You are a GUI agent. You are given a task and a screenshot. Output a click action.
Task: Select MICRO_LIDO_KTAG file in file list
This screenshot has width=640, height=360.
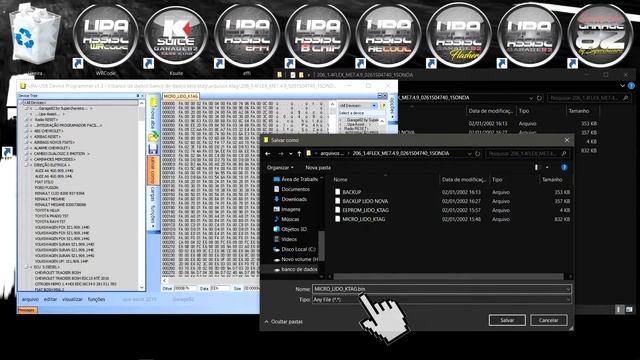click(363, 219)
